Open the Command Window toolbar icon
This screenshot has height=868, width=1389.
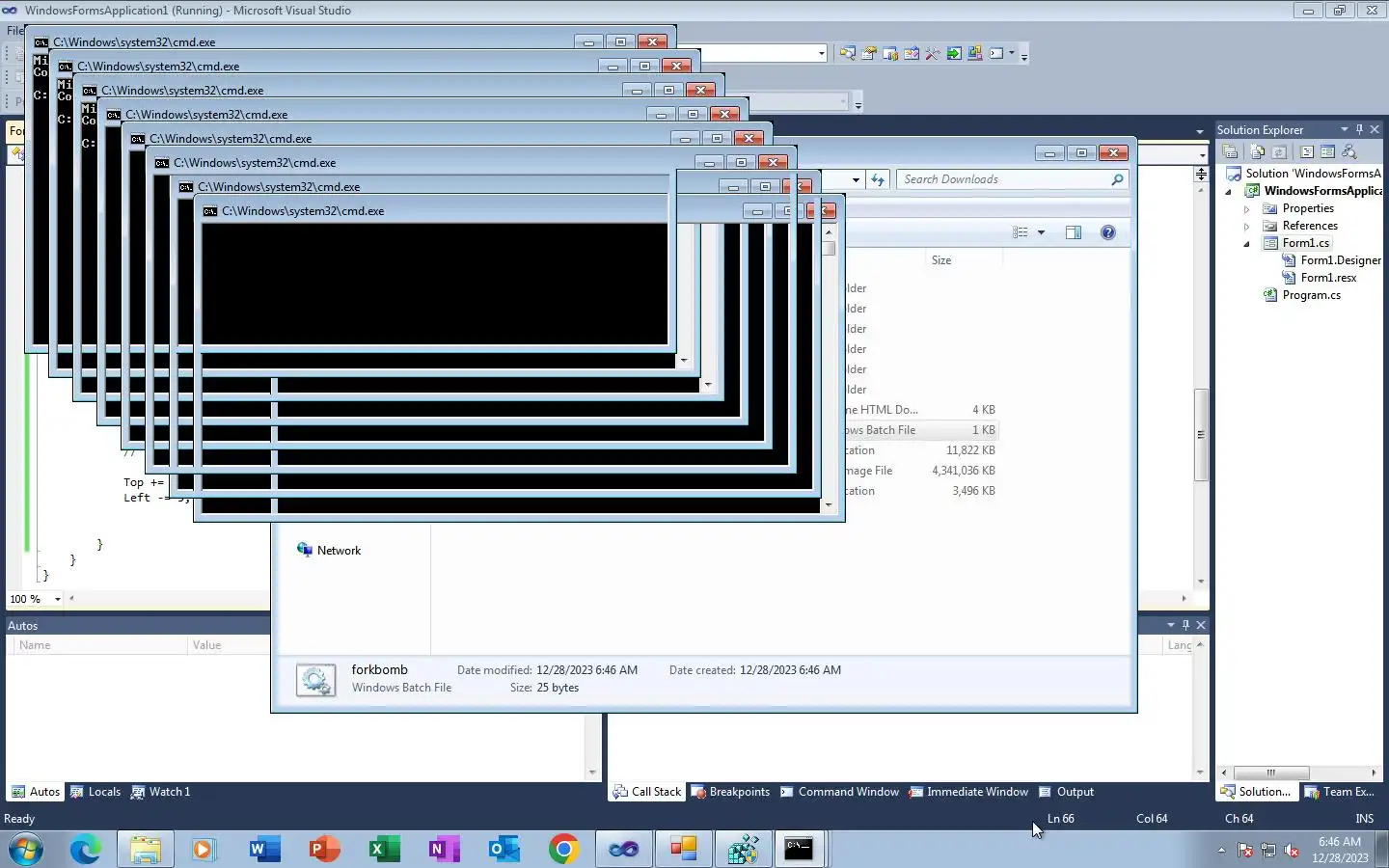[x=996, y=53]
